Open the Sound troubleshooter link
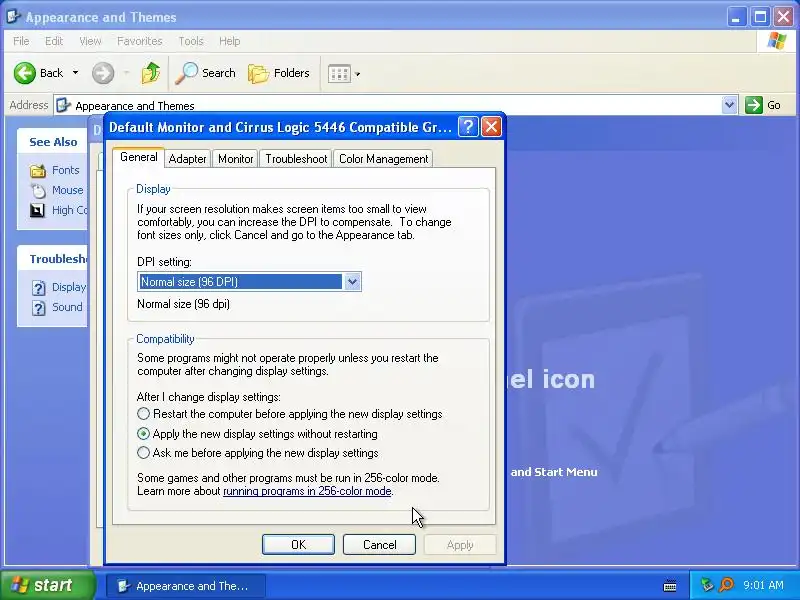Screen dimensions: 800x600 (67, 307)
